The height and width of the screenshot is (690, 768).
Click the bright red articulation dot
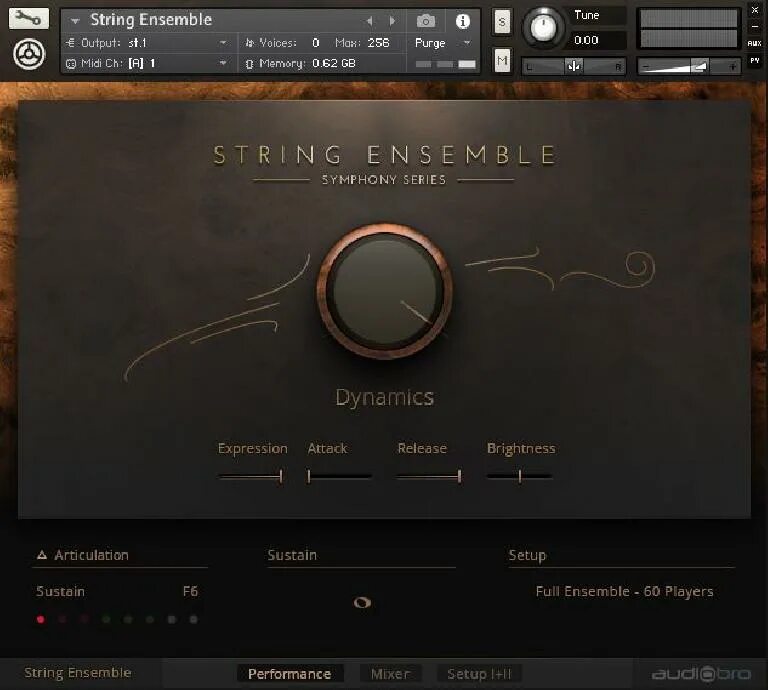tap(41, 619)
